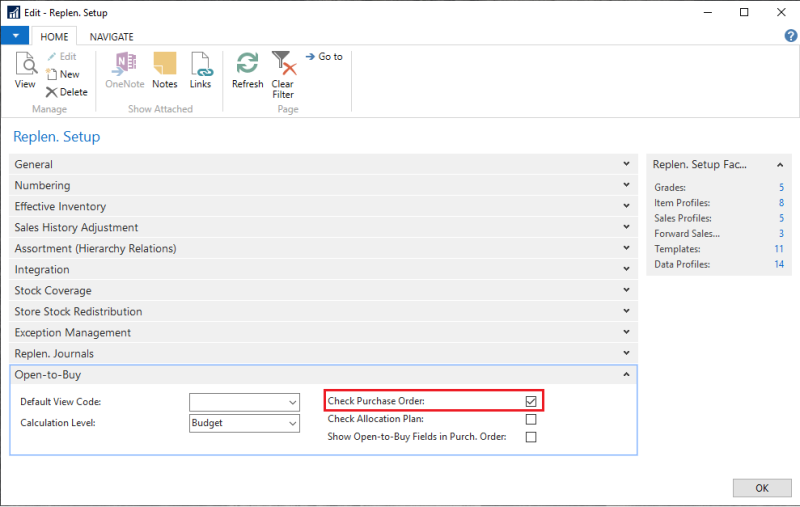Click the OK button
The width and height of the screenshot is (800, 507).
[x=762, y=488]
